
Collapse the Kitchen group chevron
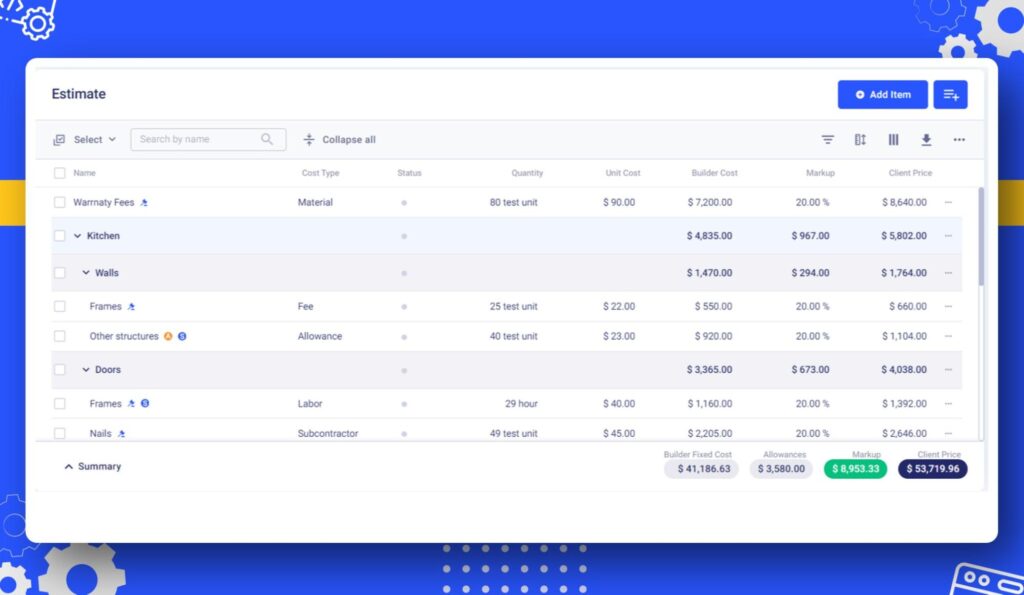78,236
